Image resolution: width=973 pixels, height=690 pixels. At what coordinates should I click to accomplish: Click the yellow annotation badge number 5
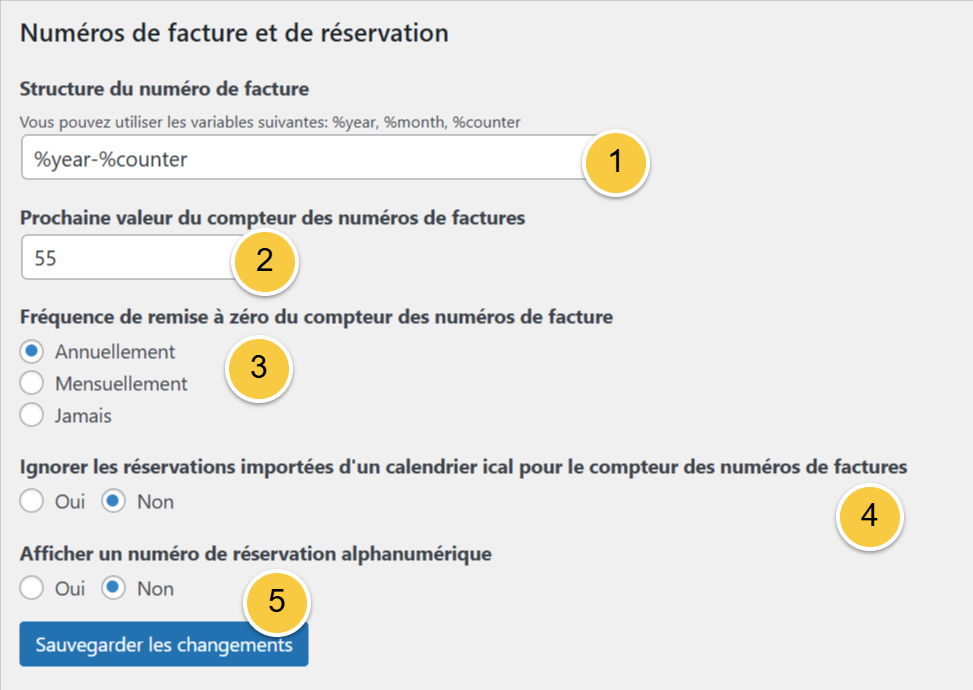(277, 602)
